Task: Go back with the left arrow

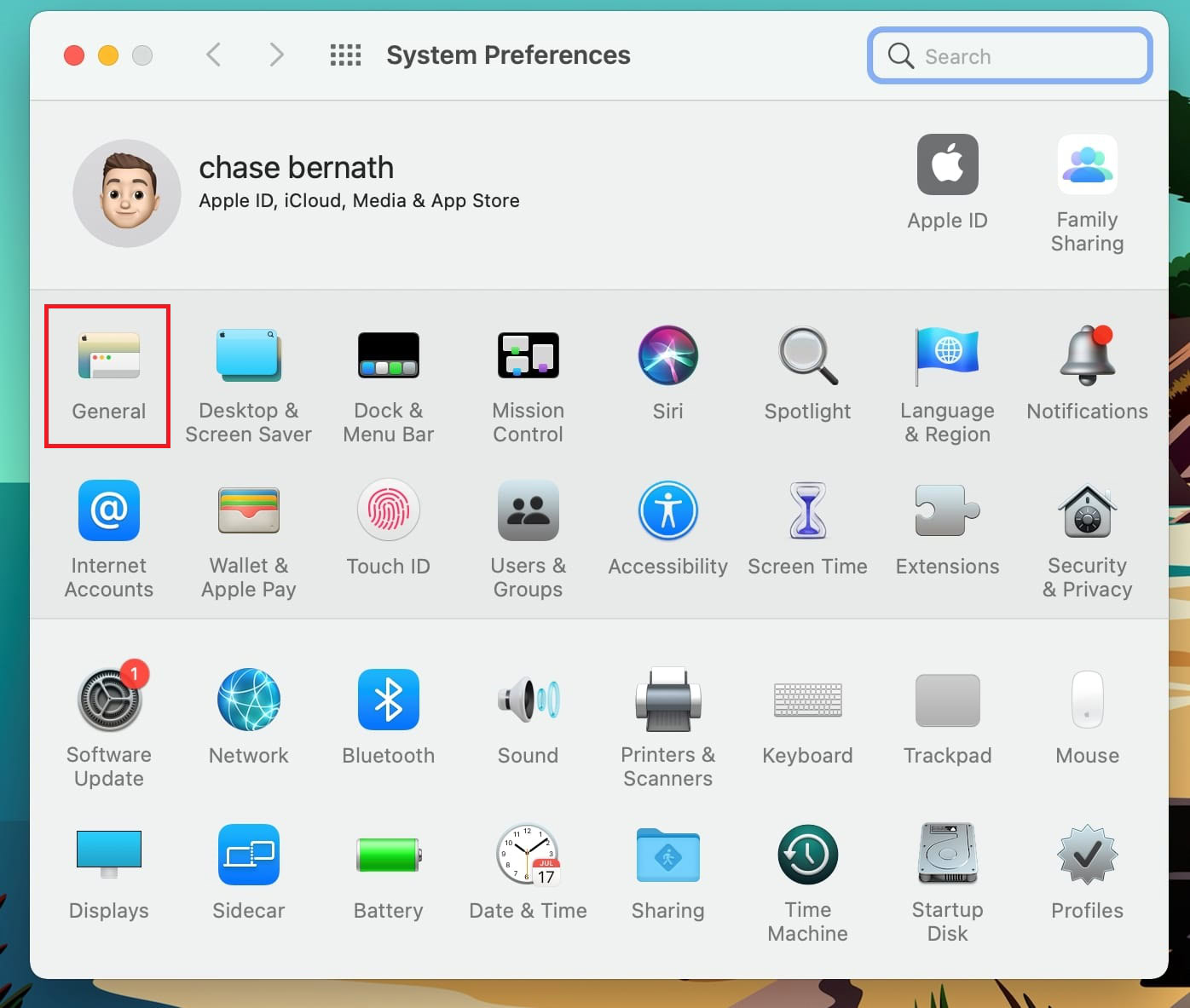Action: [x=213, y=55]
